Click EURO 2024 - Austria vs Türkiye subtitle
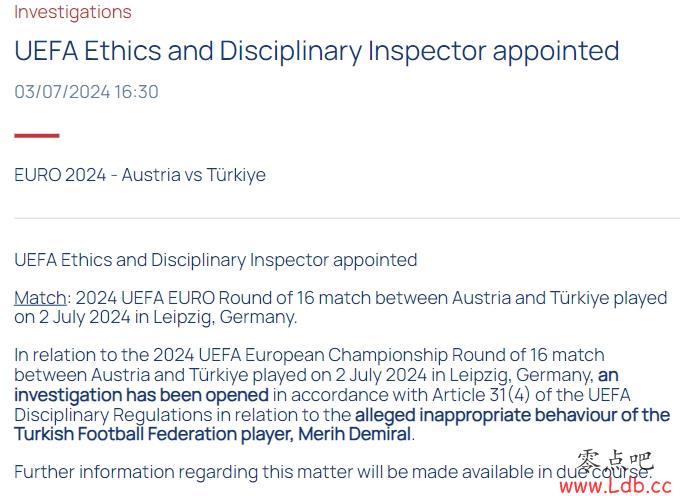The width and height of the screenshot is (681, 496). 140,175
